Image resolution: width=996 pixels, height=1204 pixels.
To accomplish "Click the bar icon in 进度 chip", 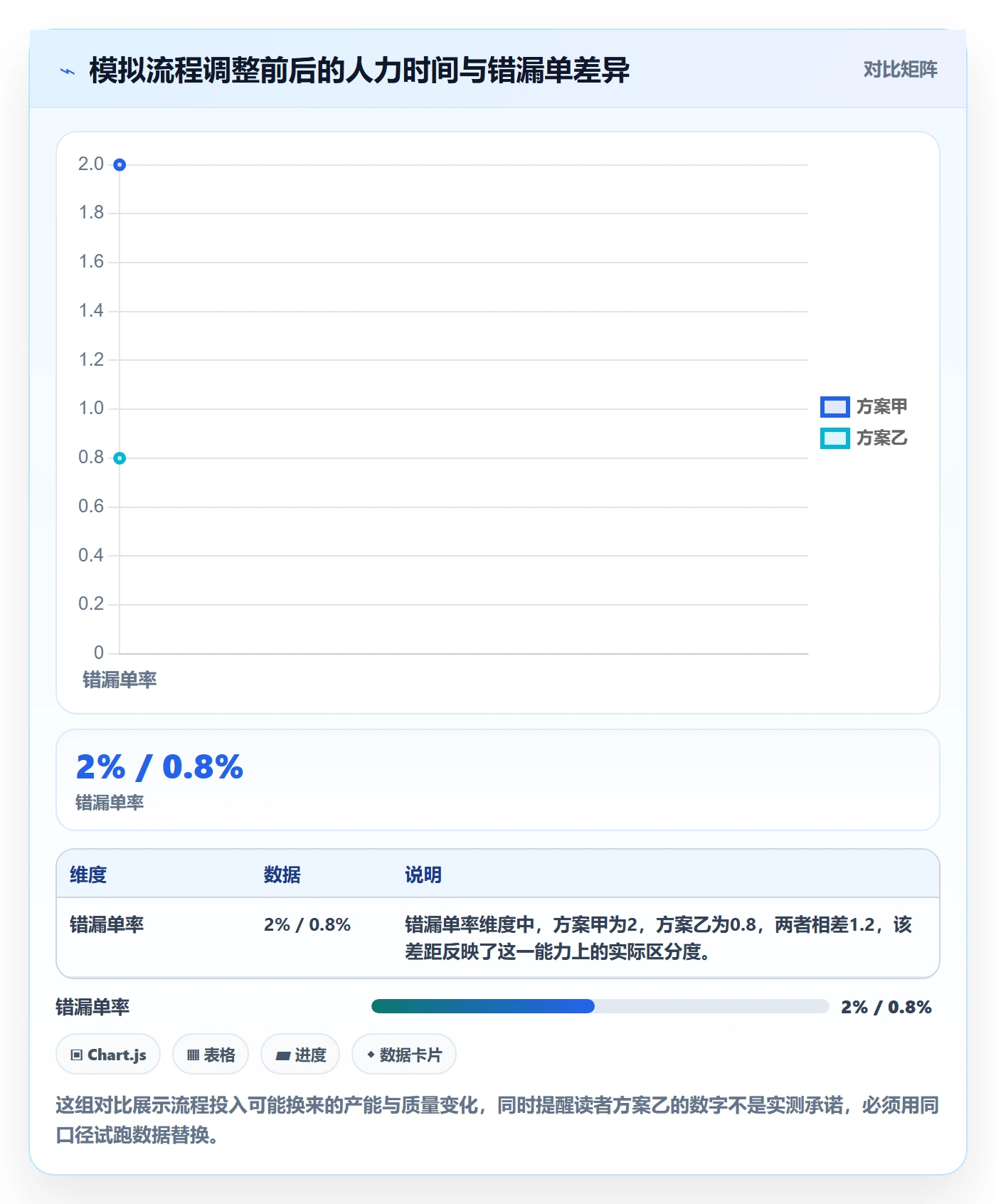I will [x=283, y=1056].
